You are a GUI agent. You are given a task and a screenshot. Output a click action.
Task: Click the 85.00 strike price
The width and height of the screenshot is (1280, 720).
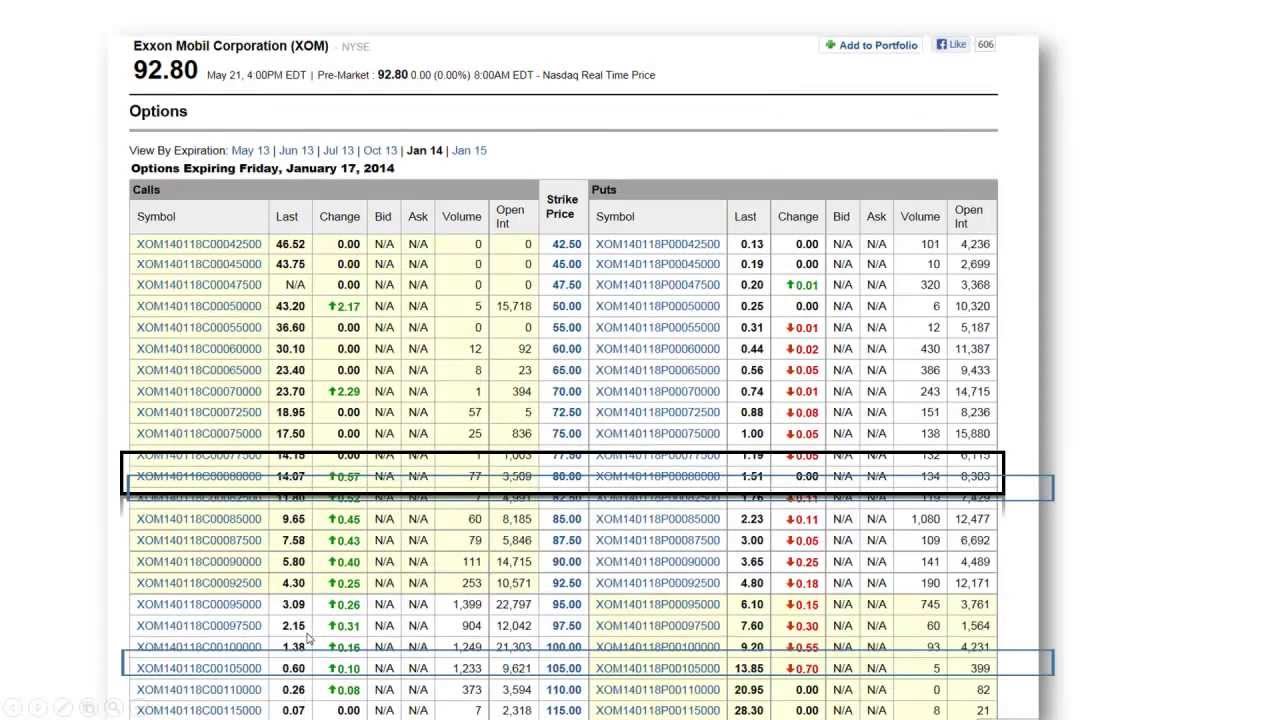pyautogui.click(x=567, y=519)
